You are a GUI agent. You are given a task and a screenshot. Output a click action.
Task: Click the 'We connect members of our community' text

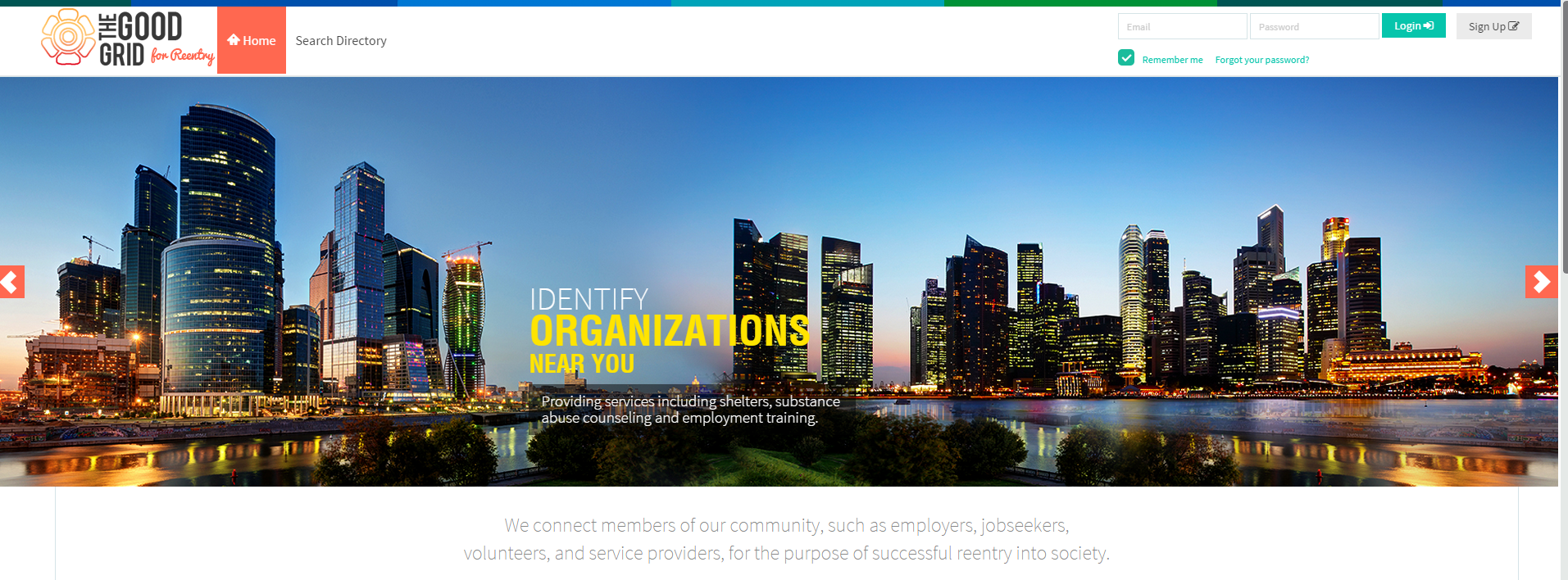tap(787, 539)
